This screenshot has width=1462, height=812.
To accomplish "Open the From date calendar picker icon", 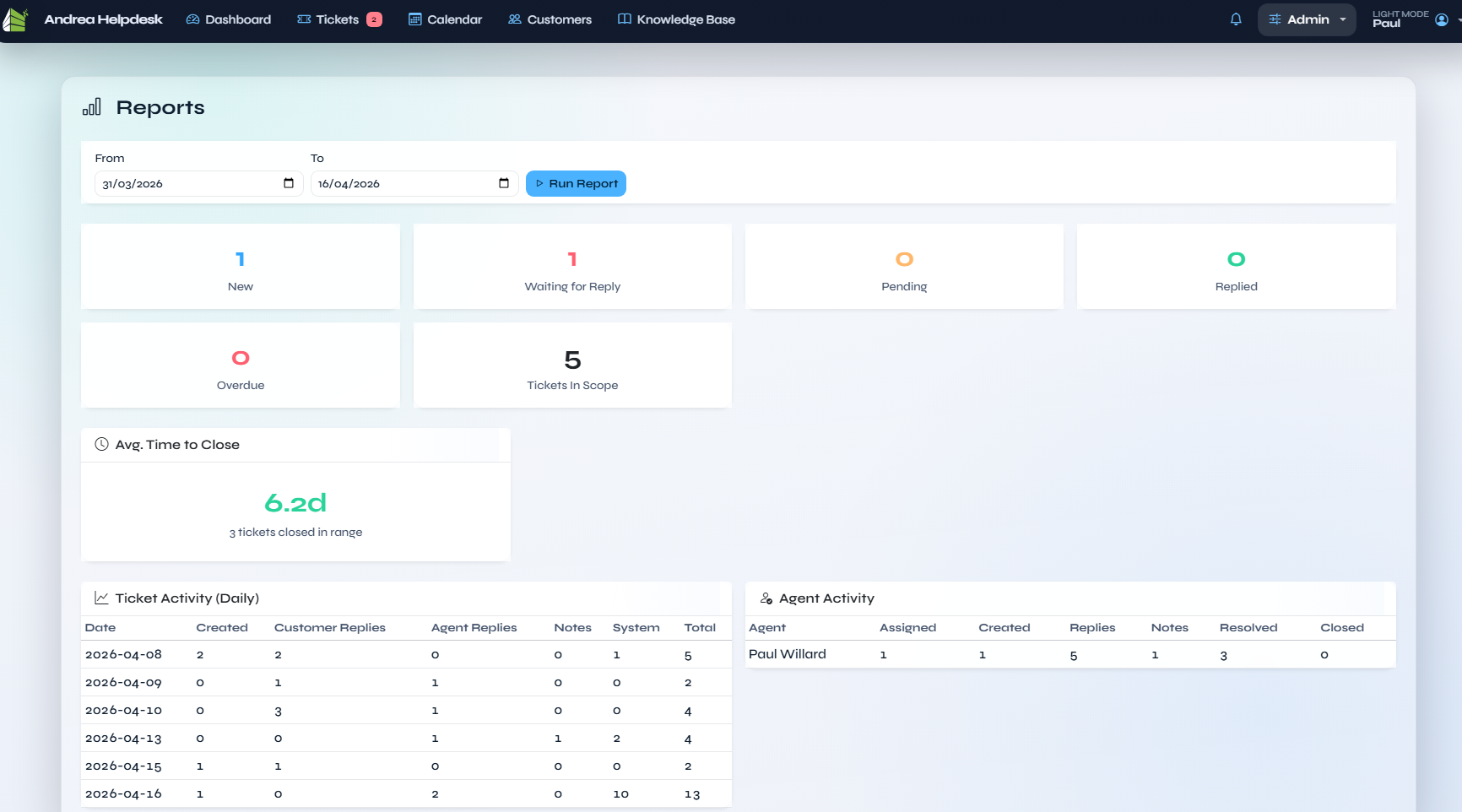I will click(x=289, y=183).
